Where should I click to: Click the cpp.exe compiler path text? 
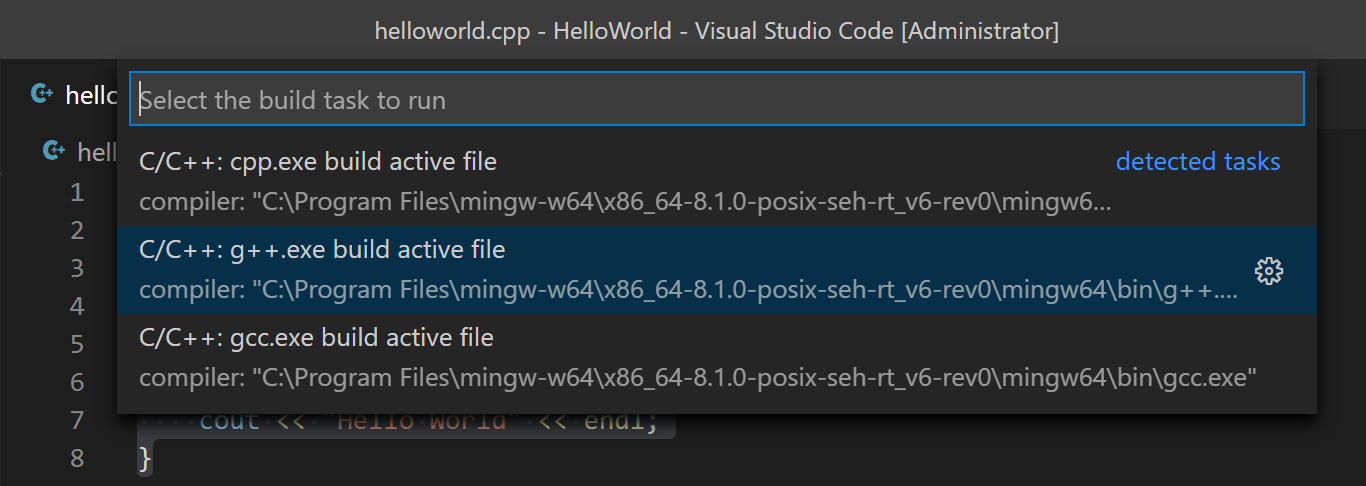pyautogui.click(x=625, y=202)
